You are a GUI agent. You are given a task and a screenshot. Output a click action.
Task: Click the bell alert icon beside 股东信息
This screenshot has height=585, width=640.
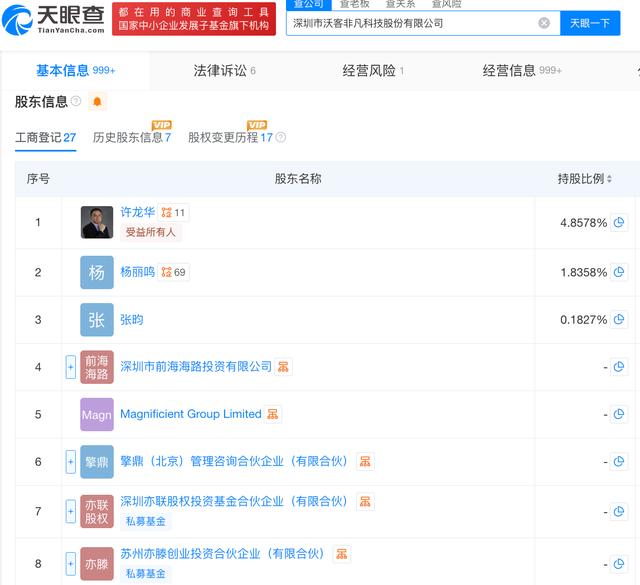(x=97, y=102)
